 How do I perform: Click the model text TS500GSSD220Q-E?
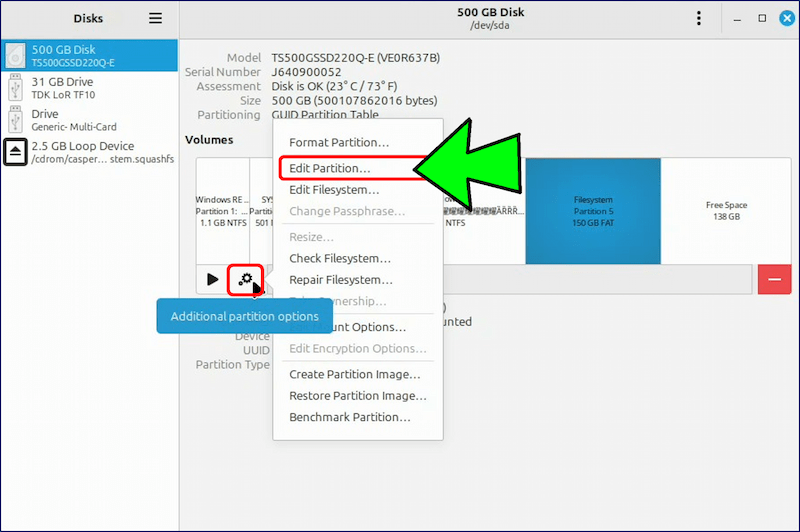(x=356, y=58)
